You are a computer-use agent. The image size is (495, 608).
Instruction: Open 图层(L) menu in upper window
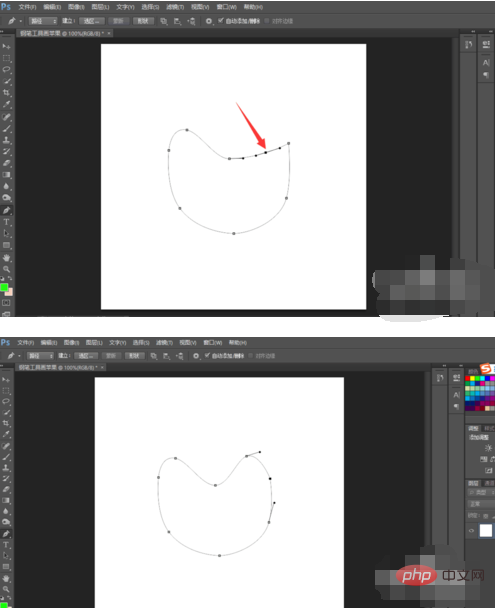pos(100,7)
